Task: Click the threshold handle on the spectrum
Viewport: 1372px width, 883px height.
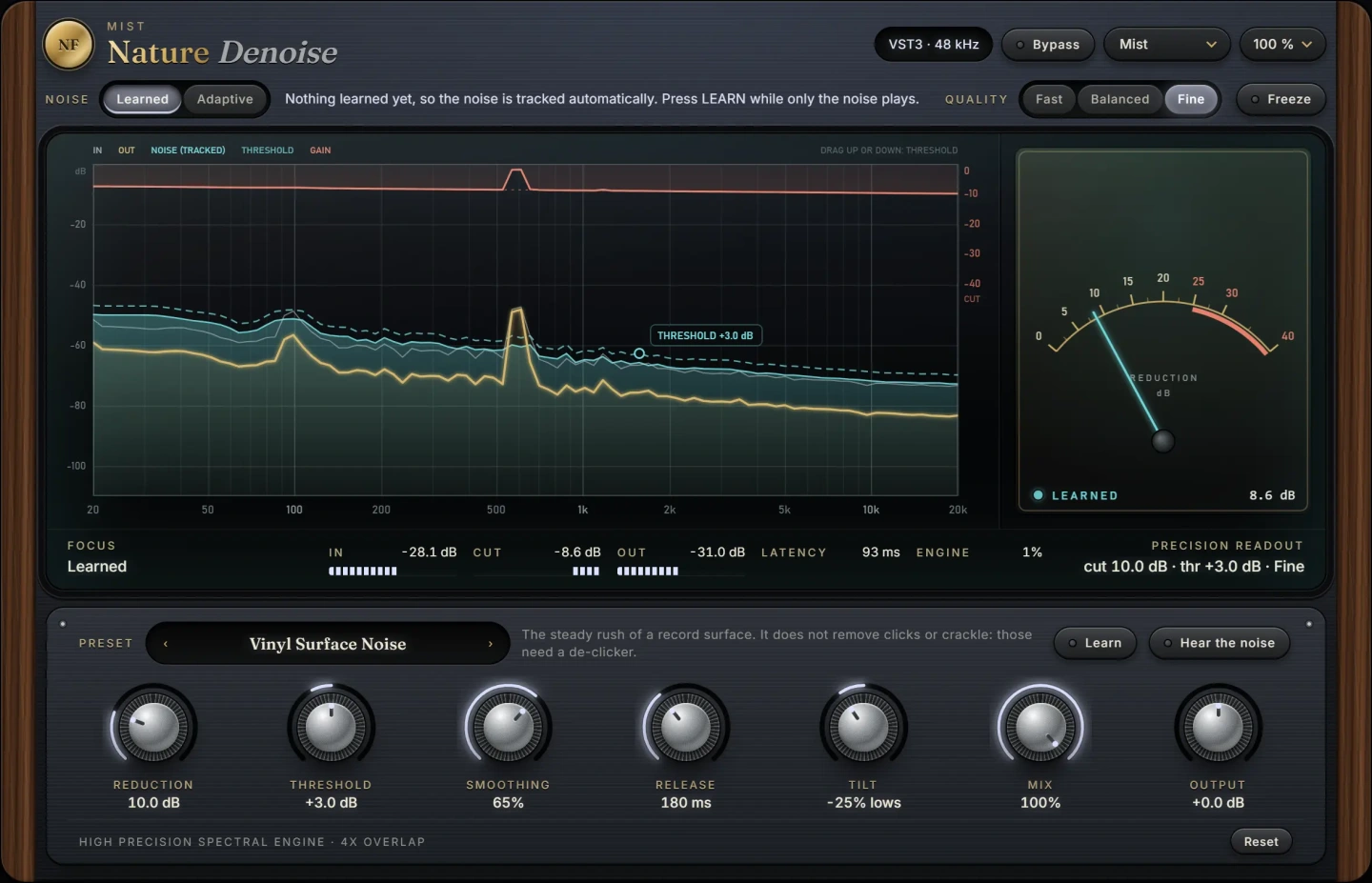Action: (x=639, y=353)
